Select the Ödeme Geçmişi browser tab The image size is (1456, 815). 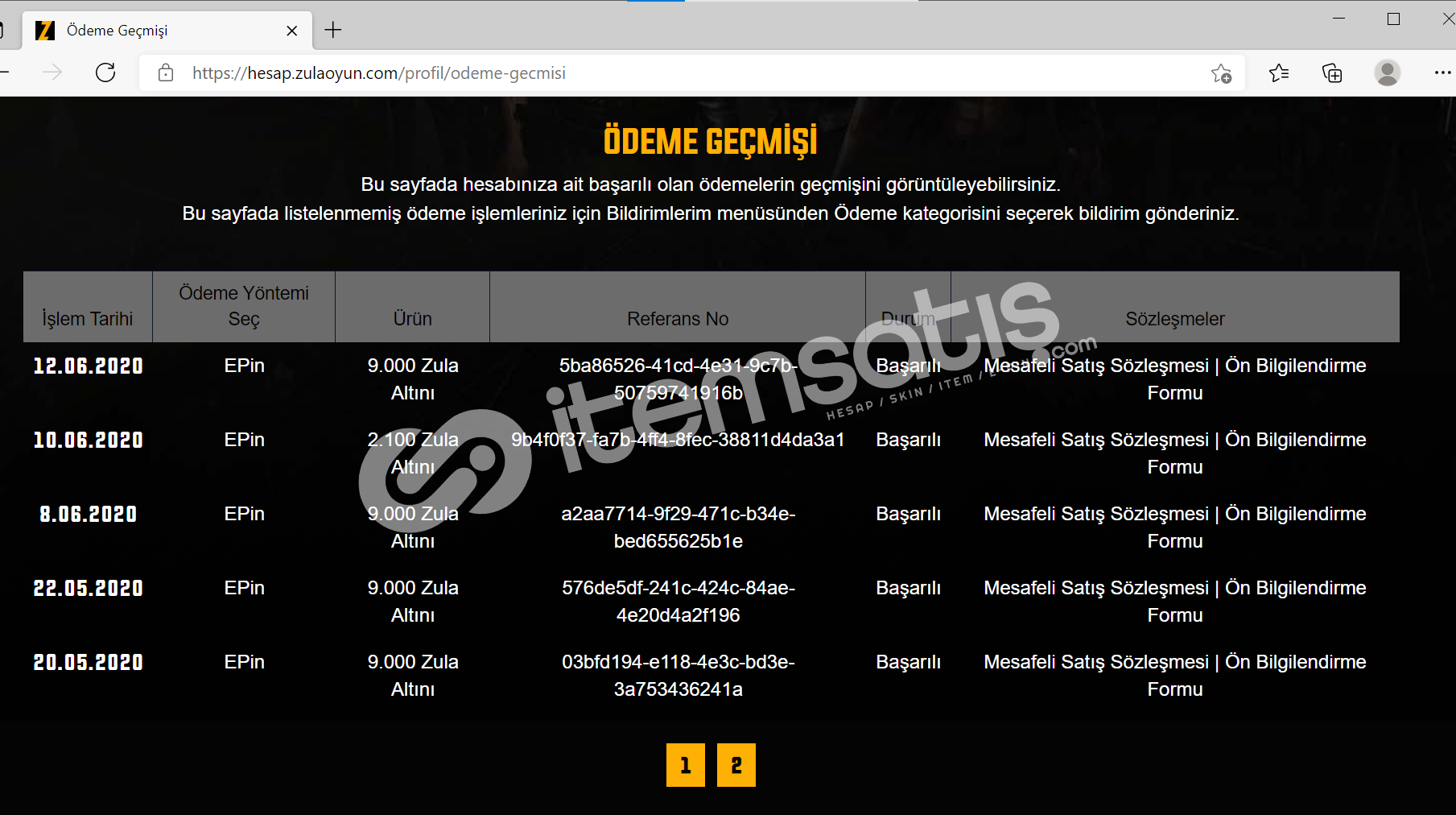[167, 31]
